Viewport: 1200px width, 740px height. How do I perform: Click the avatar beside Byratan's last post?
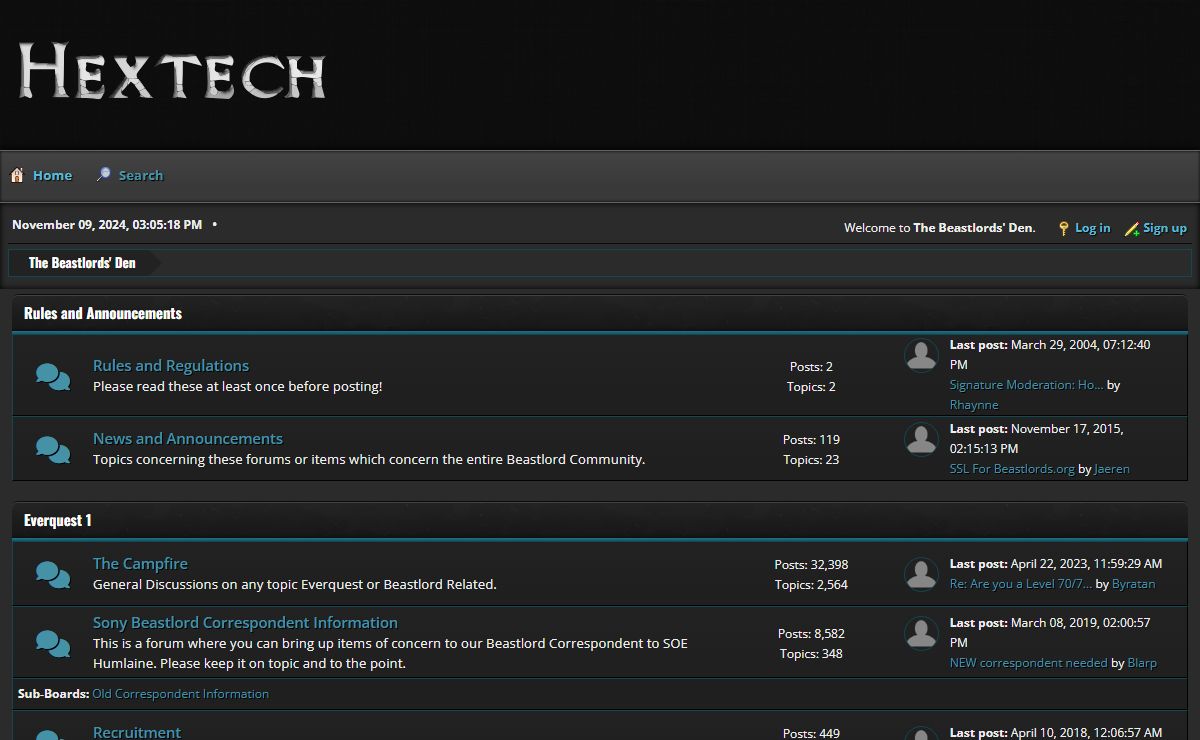pos(921,574)
